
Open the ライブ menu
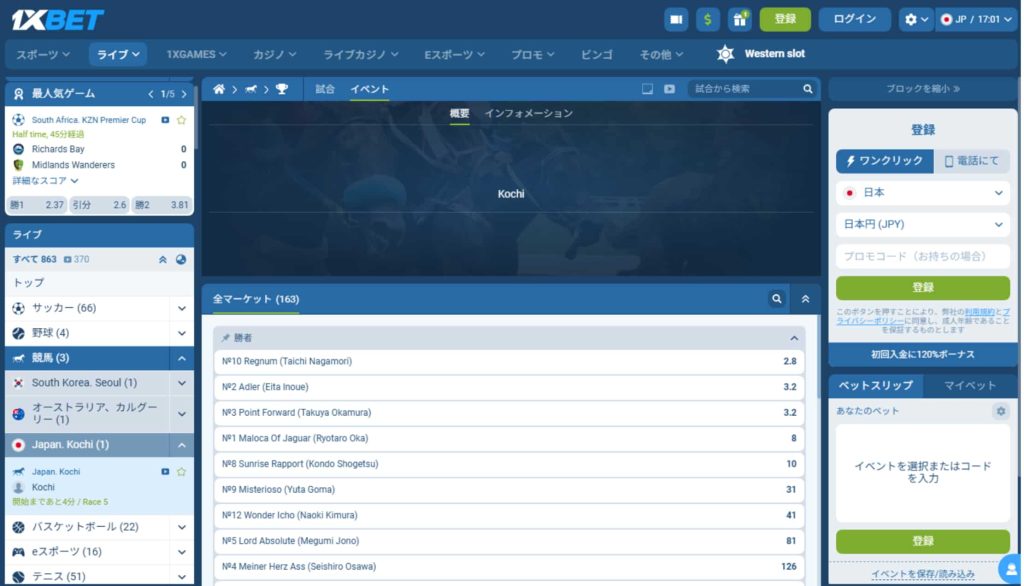click(118, 54)
